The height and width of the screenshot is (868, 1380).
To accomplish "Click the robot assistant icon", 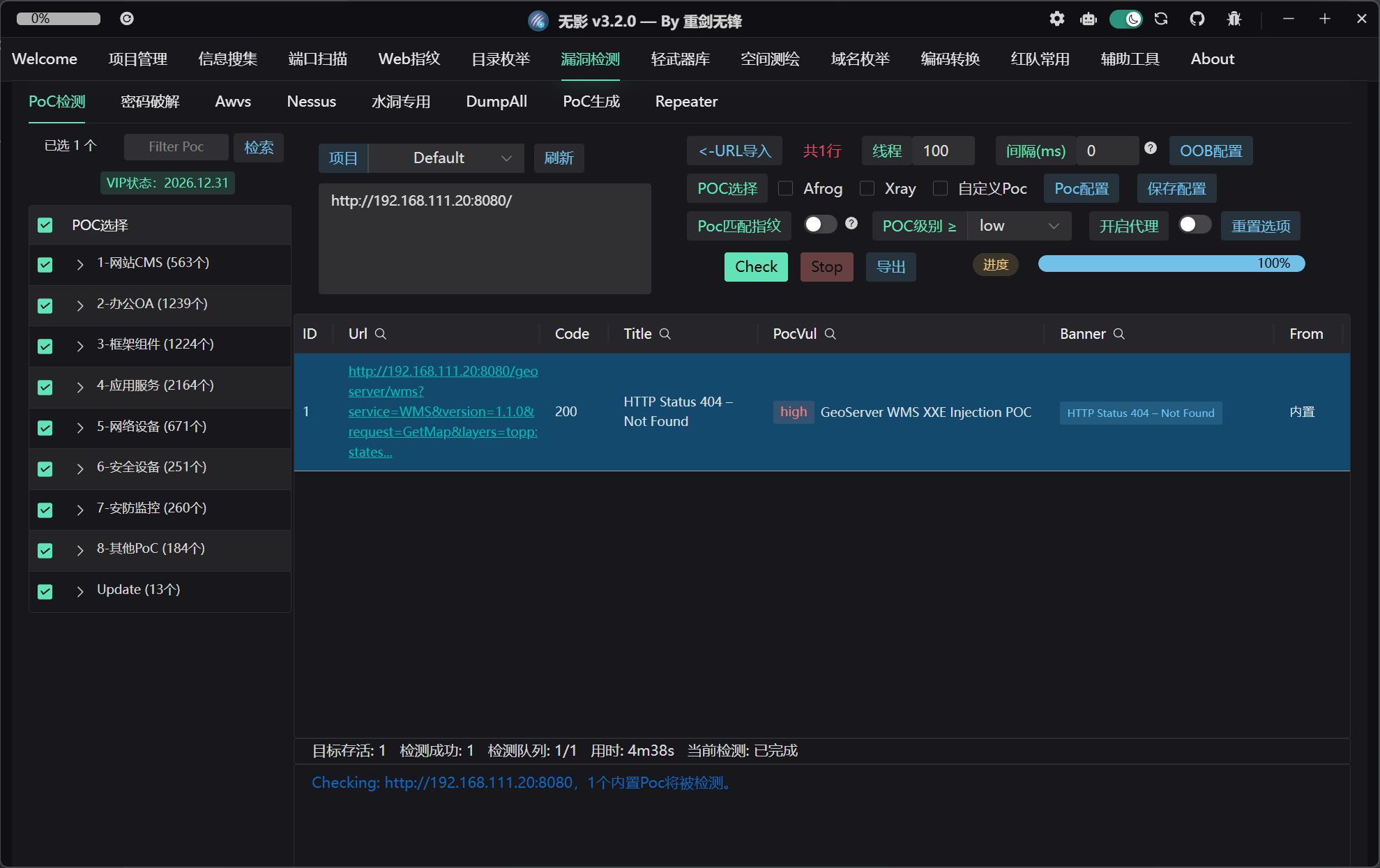I will click(x=1089, y=20).
